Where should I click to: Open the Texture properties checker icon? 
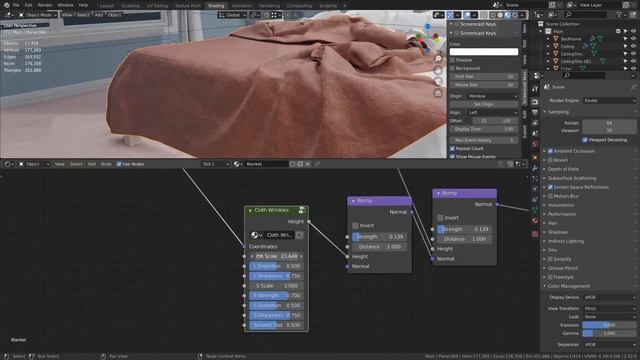535,234
